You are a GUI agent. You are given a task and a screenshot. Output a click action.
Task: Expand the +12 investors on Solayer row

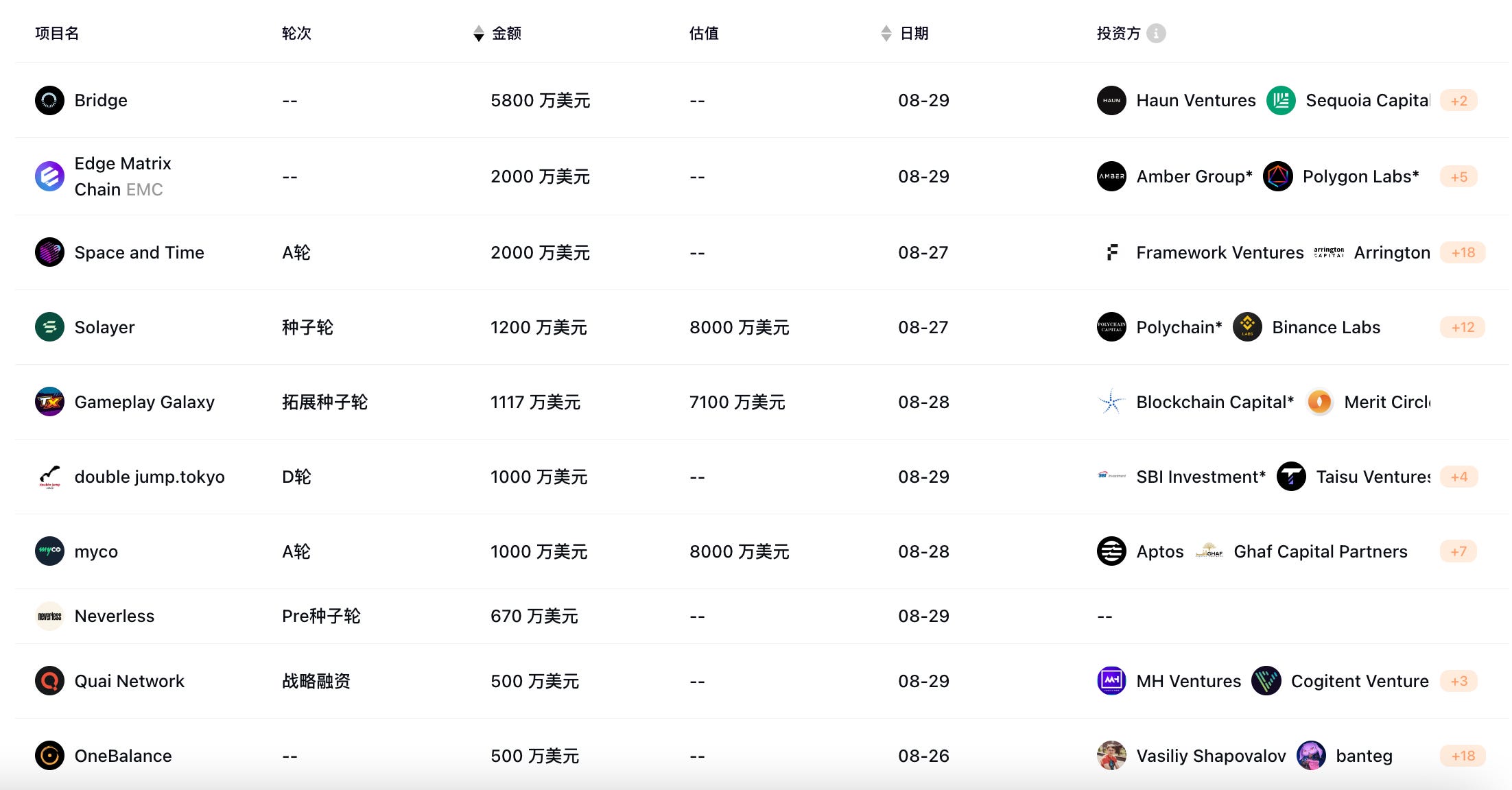(1462, 327)
